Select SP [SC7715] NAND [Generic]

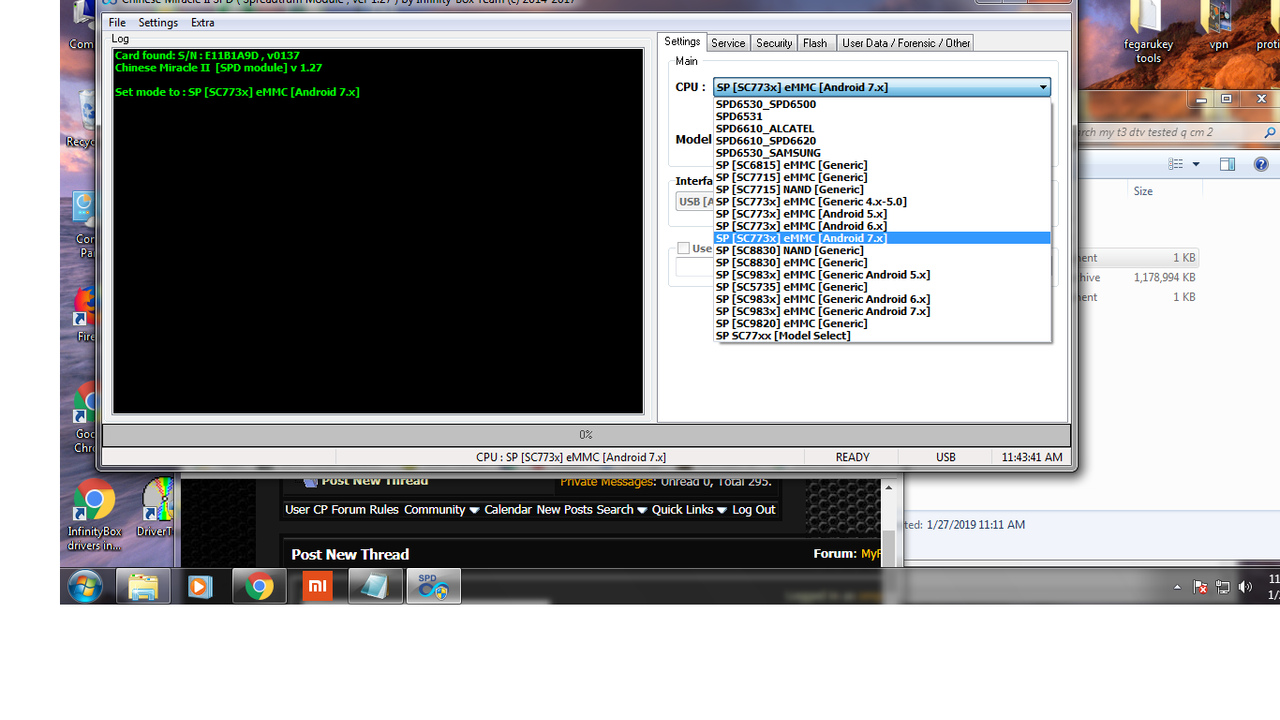tap(882, 189)
